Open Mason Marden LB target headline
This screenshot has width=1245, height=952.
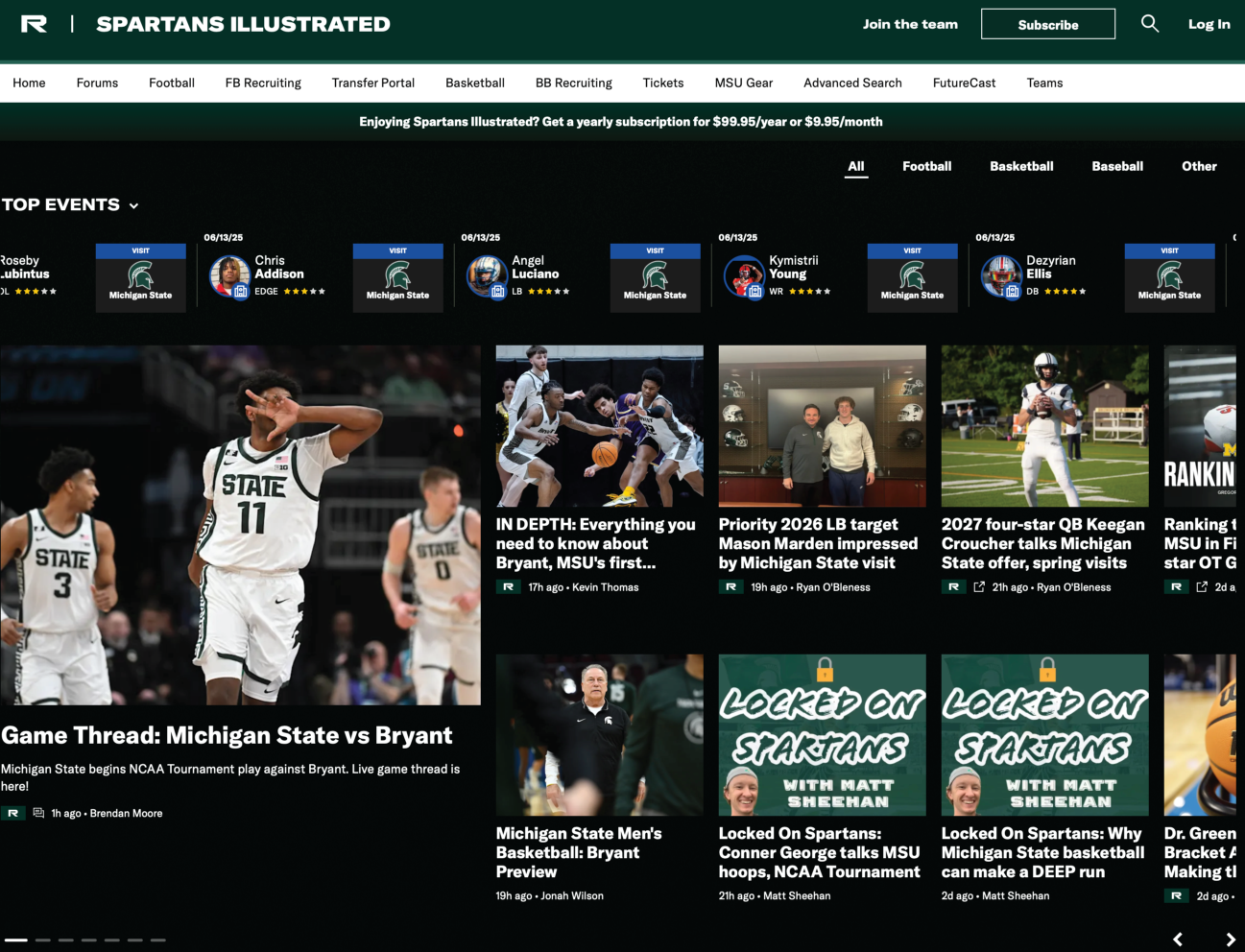(x=818, y=543)
